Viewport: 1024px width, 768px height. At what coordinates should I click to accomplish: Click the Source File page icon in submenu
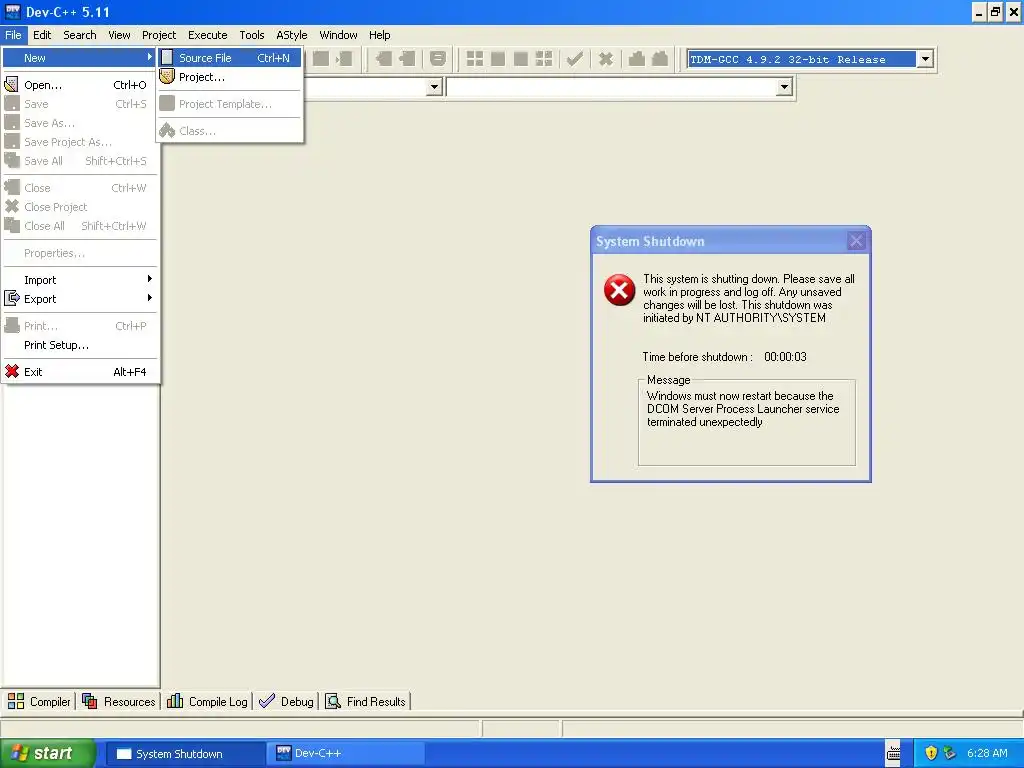coord(167,57)
